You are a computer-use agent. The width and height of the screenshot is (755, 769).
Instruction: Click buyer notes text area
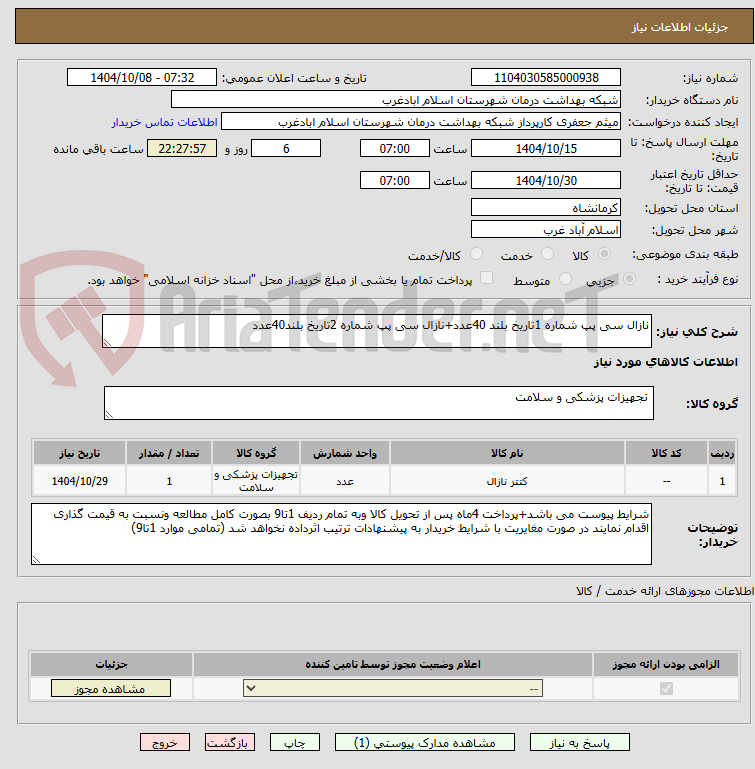[x=341, y=534]
